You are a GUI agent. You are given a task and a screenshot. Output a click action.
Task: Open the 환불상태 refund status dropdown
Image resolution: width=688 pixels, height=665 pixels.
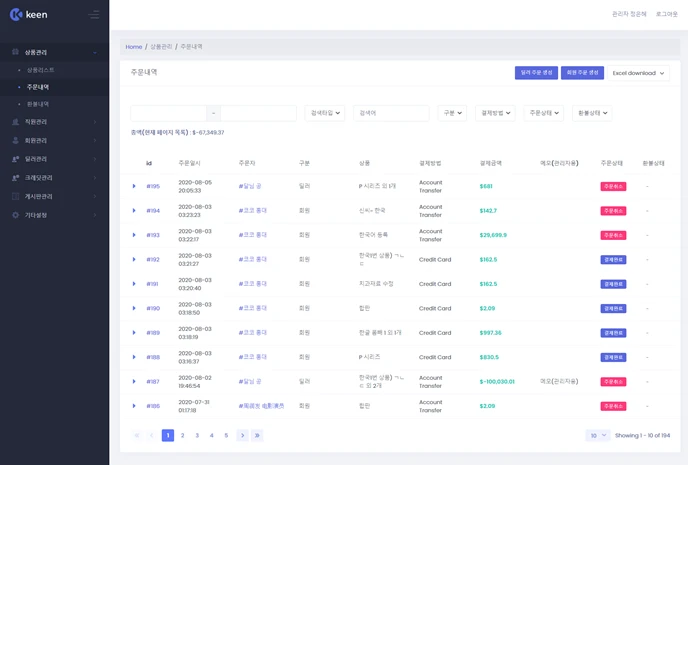coord(592,113)
